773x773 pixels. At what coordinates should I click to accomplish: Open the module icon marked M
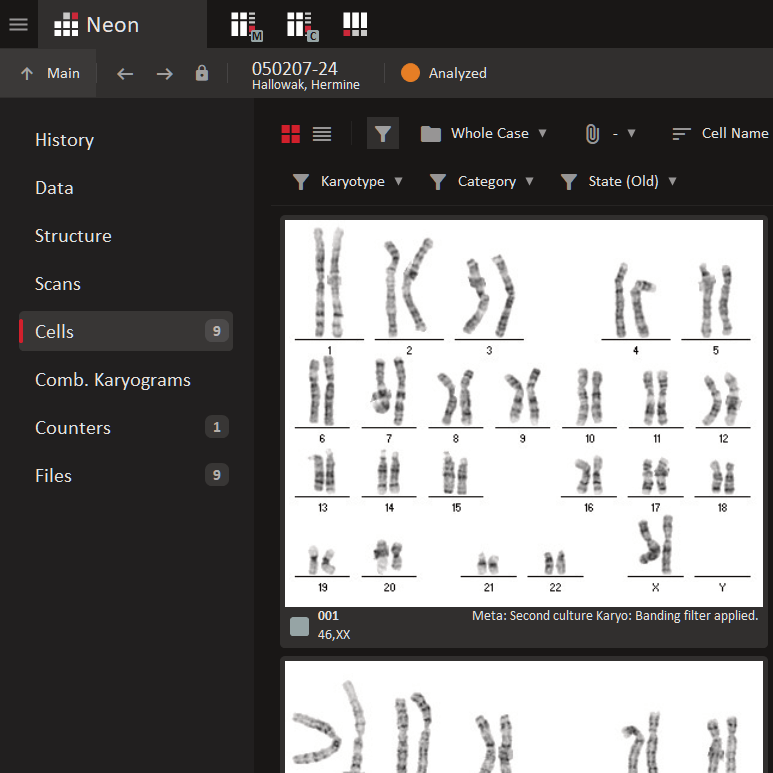point(244,25)
